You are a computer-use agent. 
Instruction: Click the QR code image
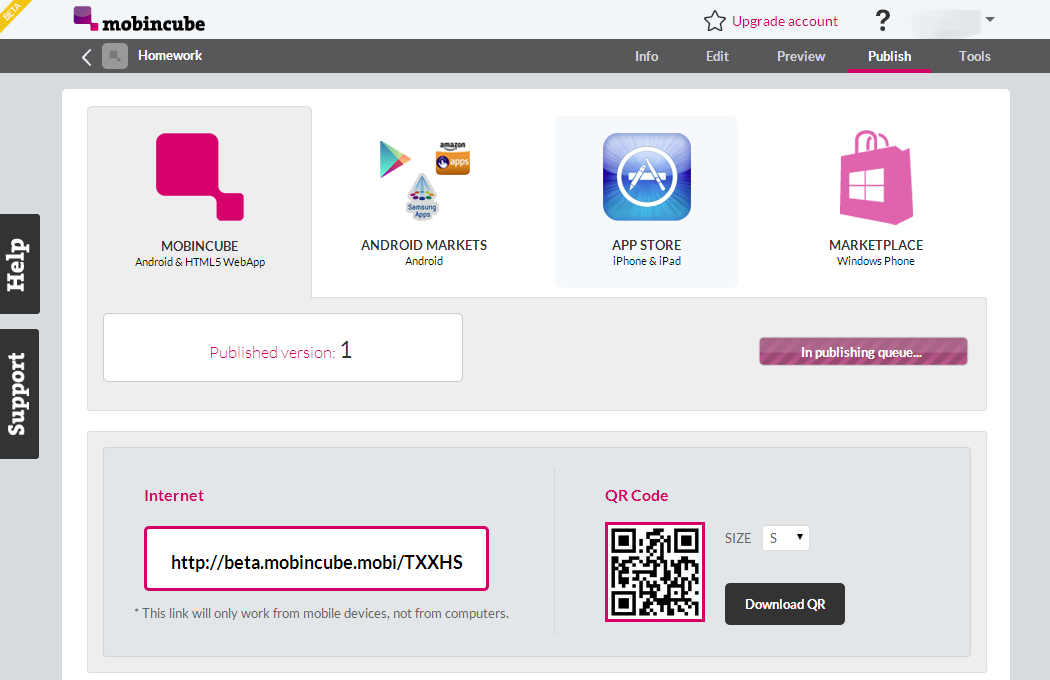tap(655, 572)
